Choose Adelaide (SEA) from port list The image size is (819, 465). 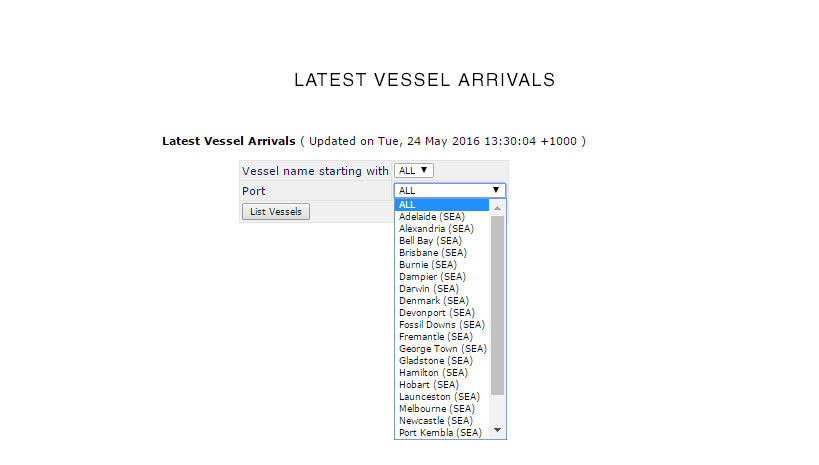click(x=431, y=216)
